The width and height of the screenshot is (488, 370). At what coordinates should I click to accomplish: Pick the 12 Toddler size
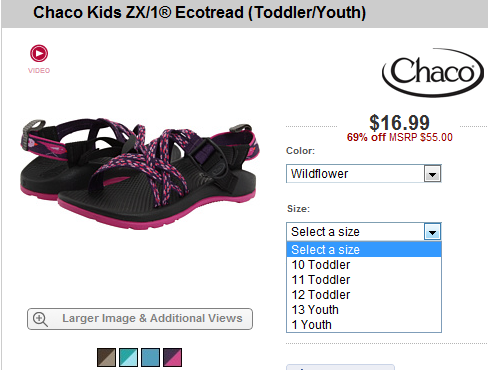tap(364, 295)
